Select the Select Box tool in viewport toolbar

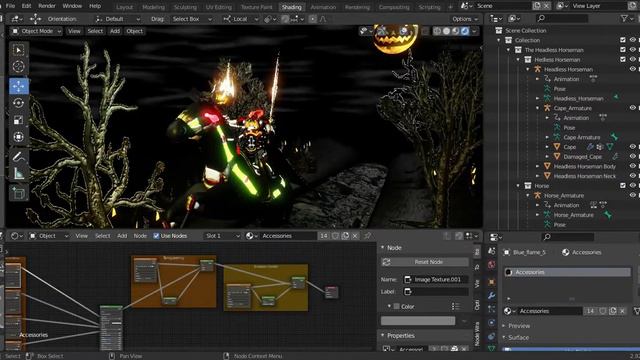[x=18, y=50]
